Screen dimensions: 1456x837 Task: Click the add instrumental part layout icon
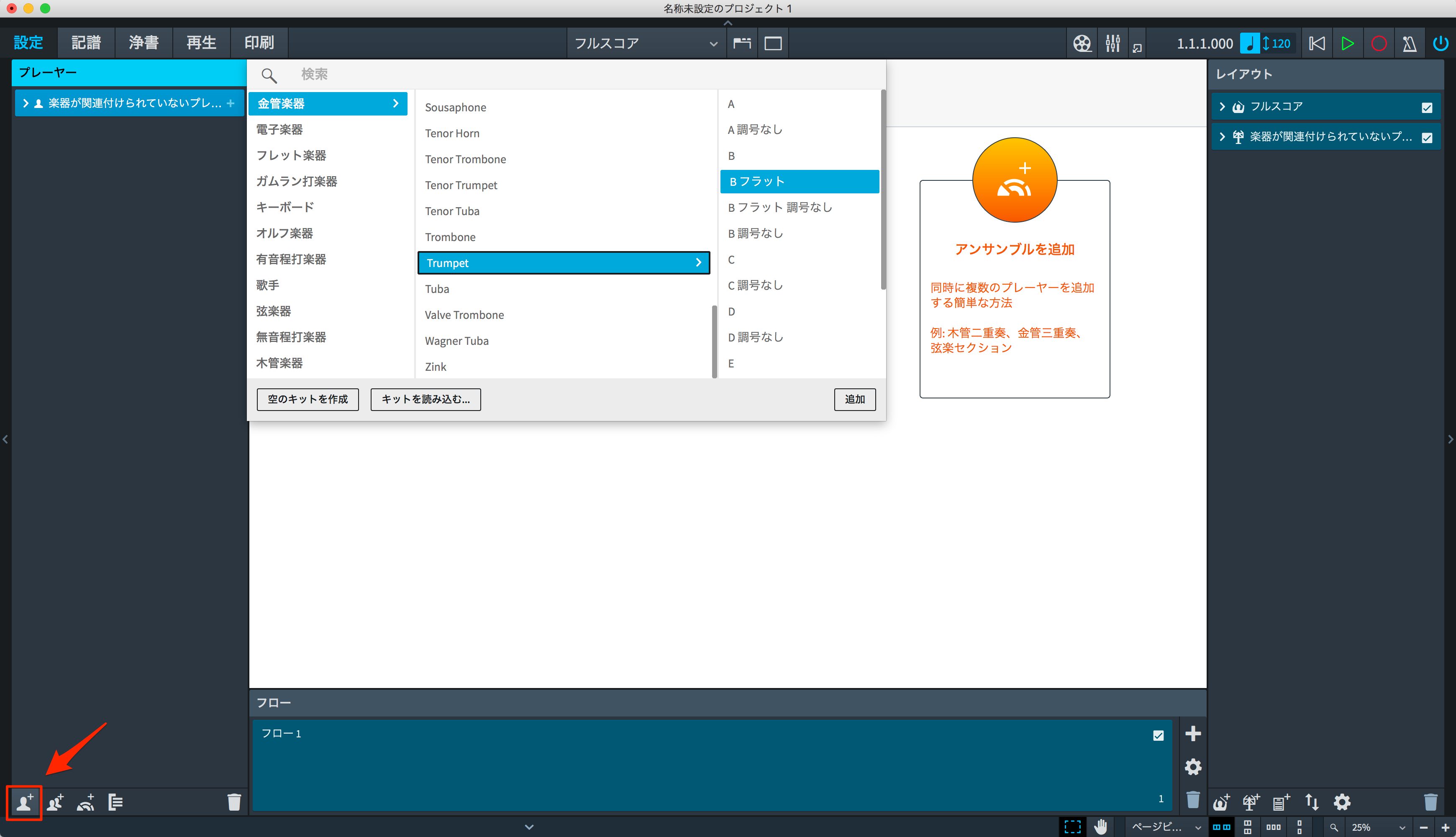coord(1251,802)
